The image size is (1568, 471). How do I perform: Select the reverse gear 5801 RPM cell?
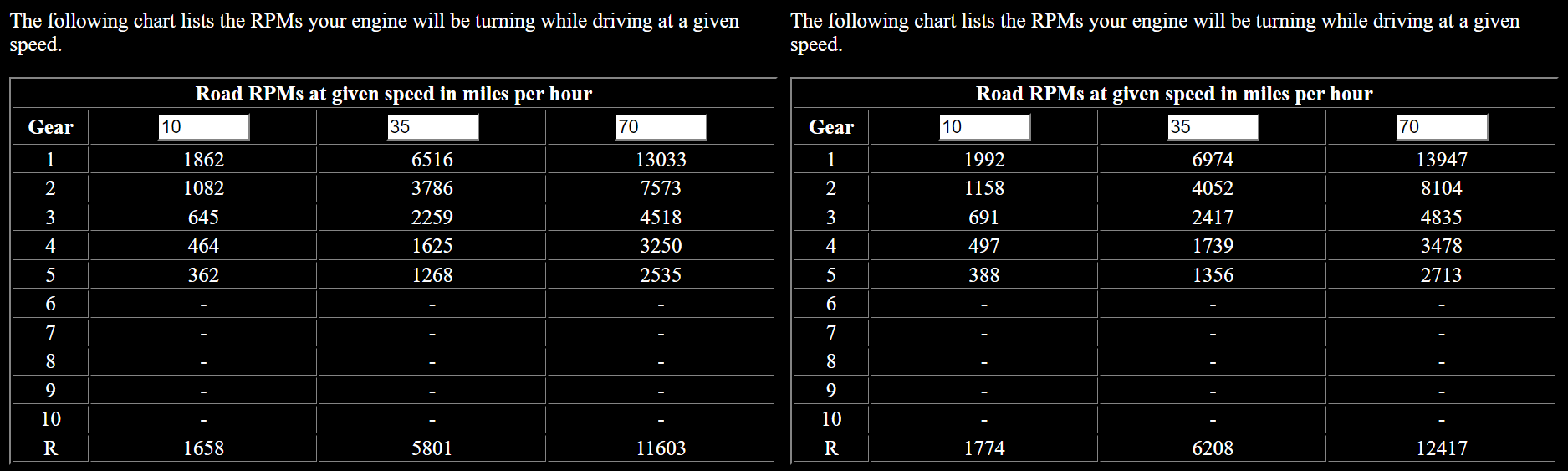(x=432, y=448)
